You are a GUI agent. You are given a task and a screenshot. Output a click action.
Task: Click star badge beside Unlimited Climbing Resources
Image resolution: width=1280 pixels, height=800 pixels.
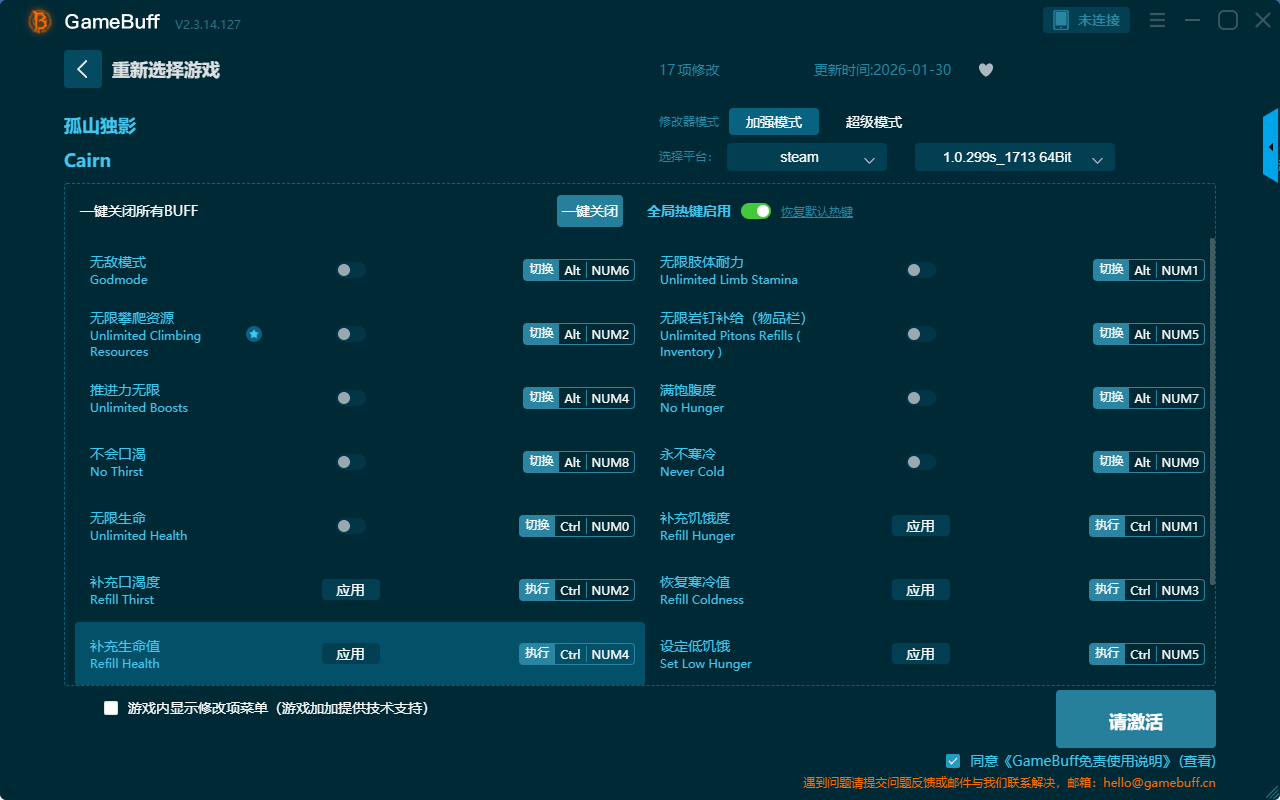[x=254, y=334]
